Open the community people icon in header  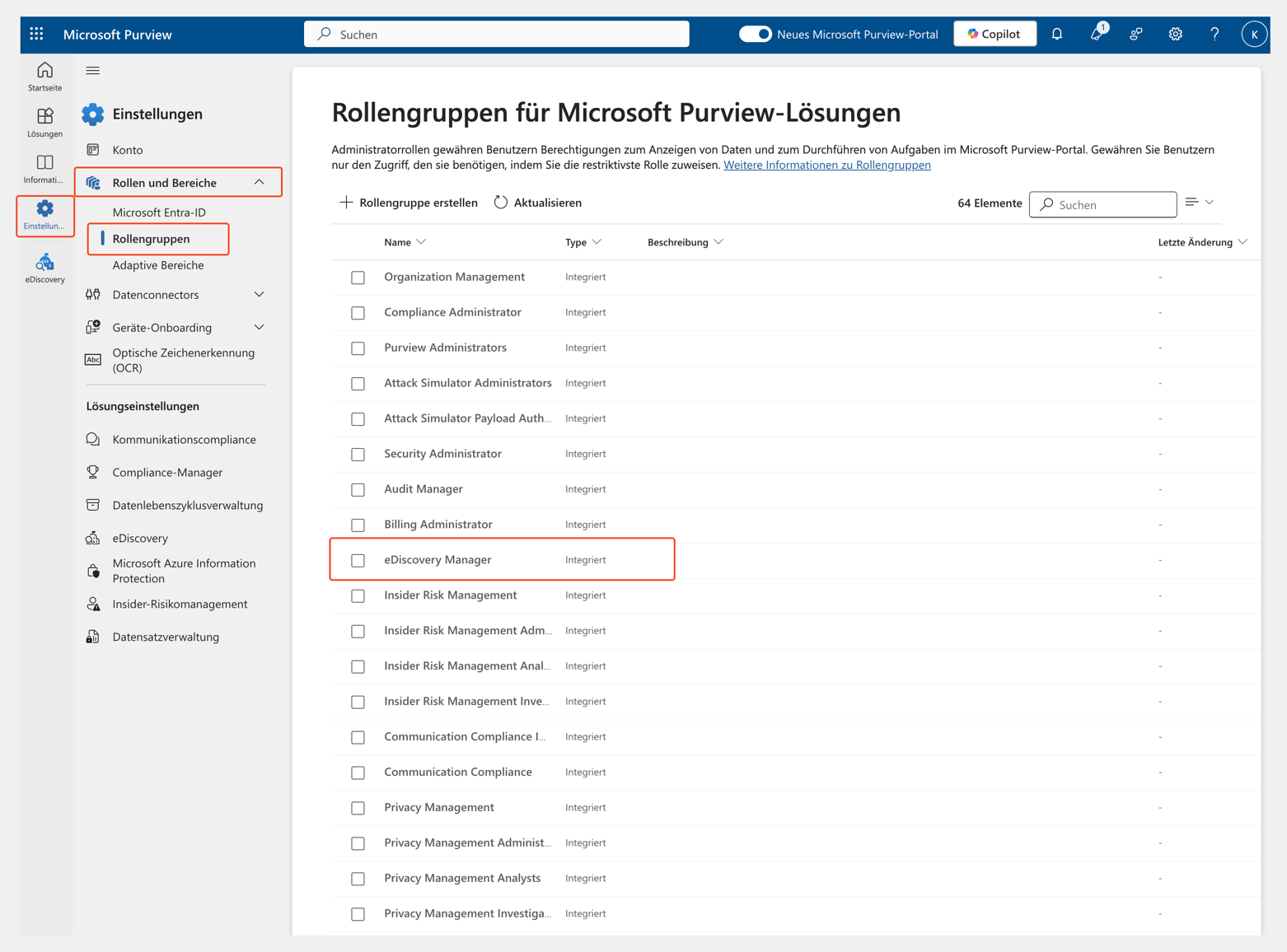click(x=1136, y=34)
